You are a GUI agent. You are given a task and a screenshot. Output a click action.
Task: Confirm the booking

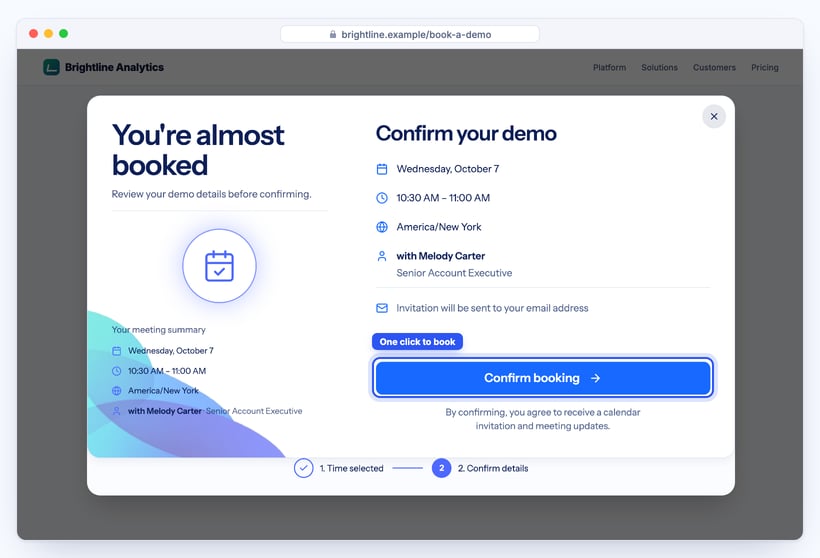(x=543, y=378)
